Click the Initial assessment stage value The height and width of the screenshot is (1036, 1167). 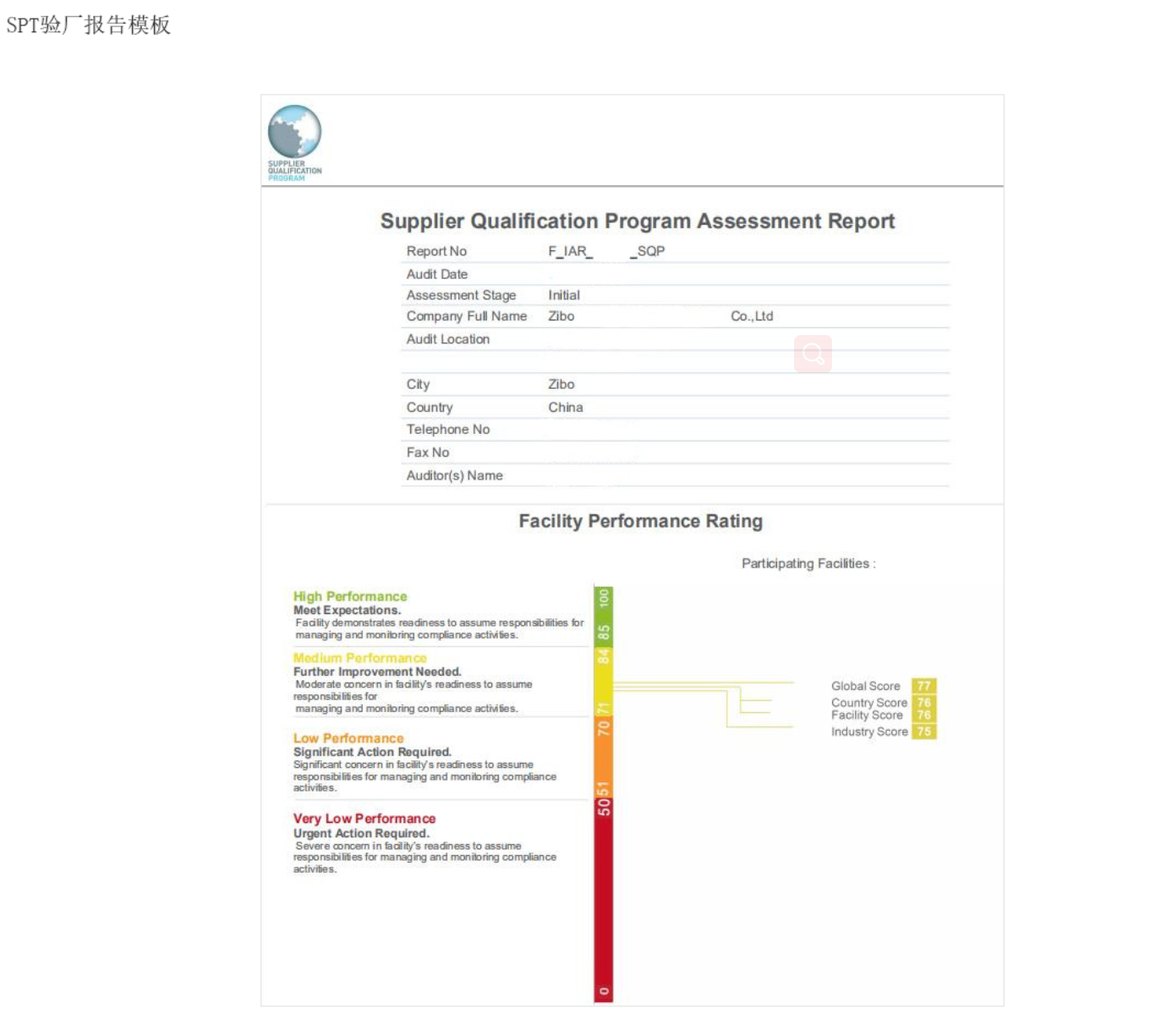tap(564, 295)
